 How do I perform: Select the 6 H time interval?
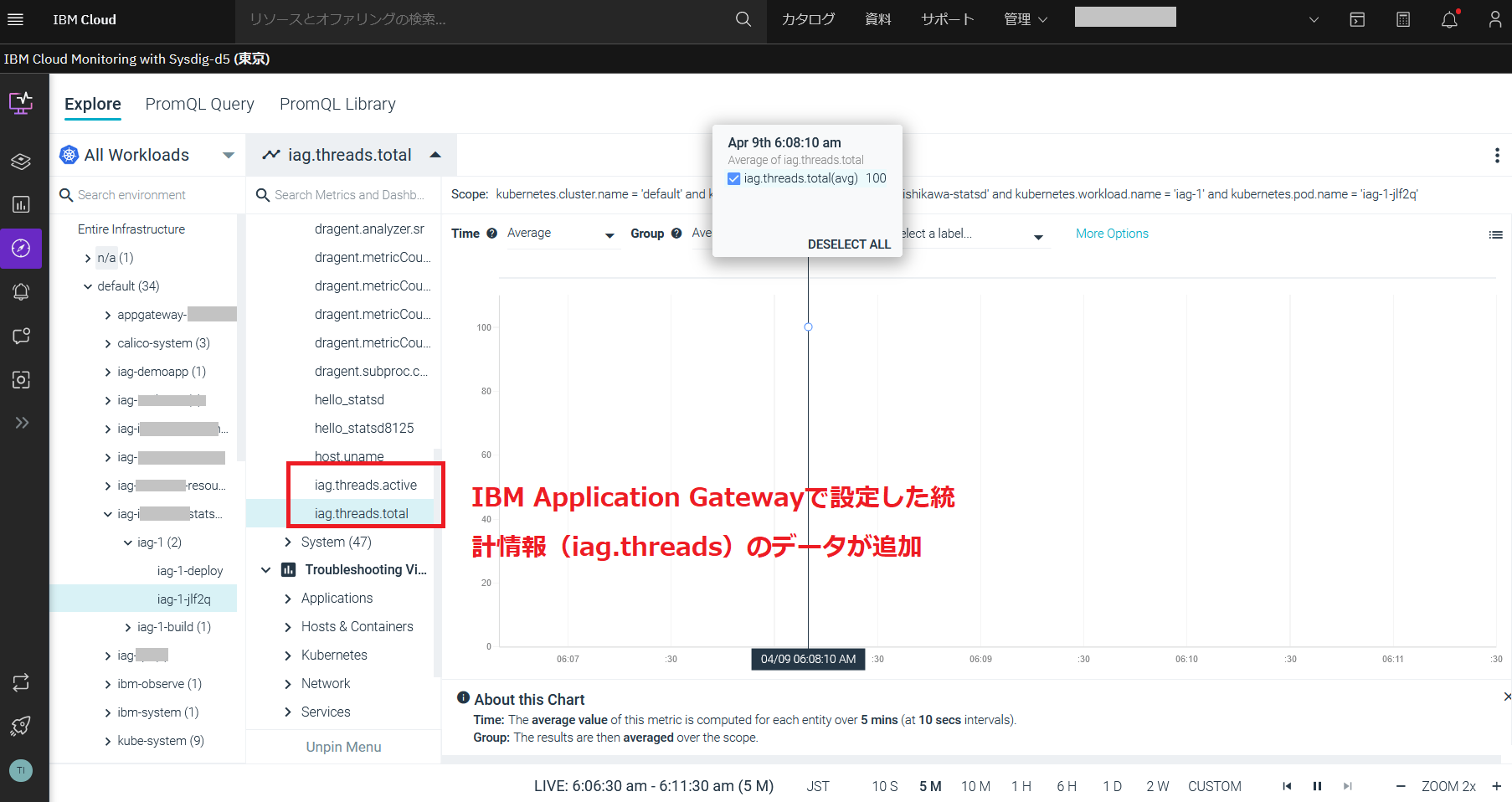[1067, 786]
